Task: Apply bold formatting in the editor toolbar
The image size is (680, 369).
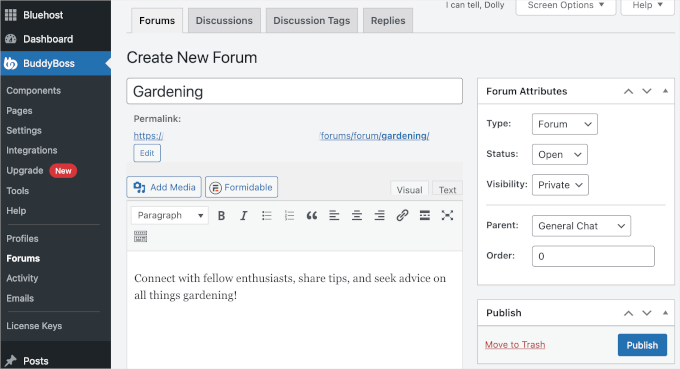Action: (221, 216)
